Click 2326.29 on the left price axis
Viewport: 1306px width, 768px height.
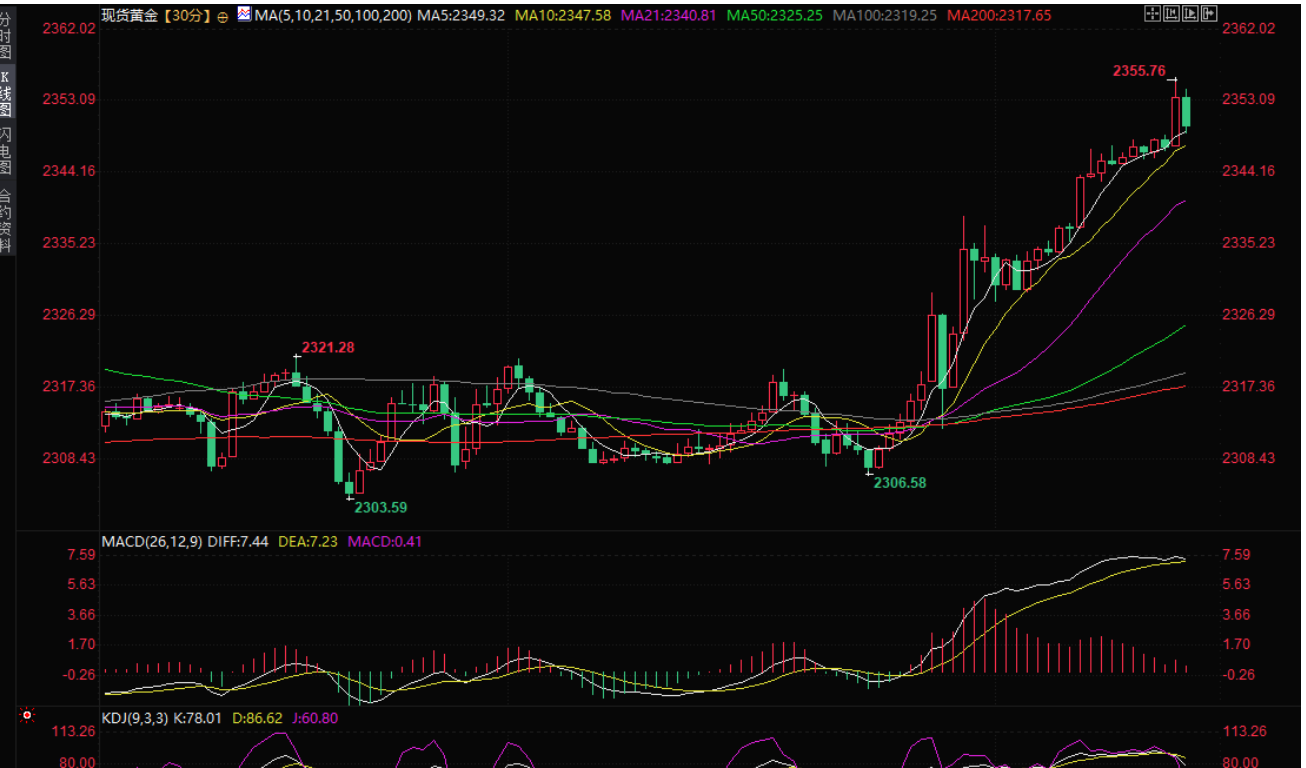tap(69, 315)
